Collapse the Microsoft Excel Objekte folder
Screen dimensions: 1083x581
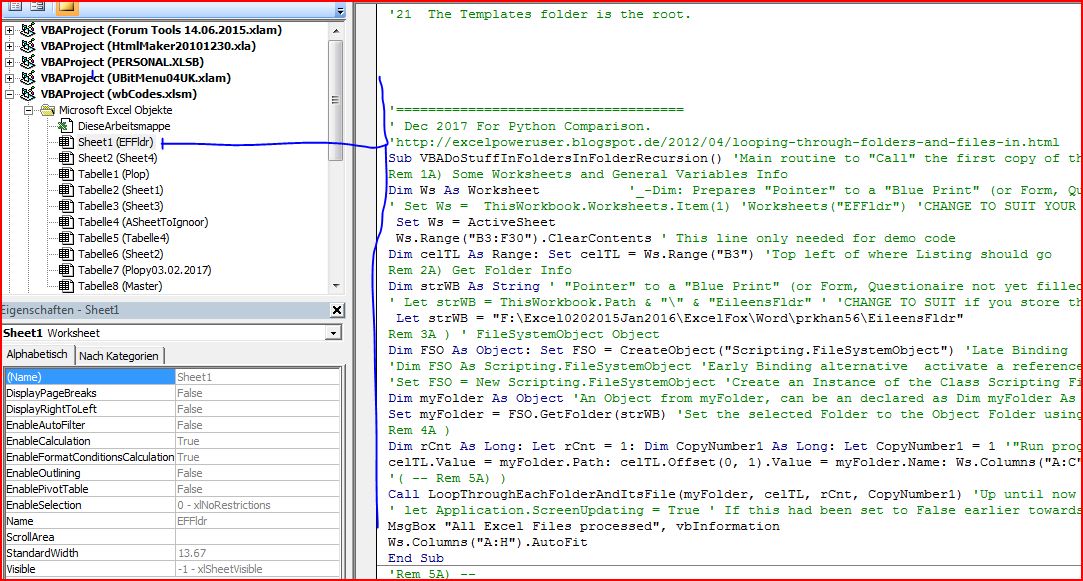tap(28, 110)
